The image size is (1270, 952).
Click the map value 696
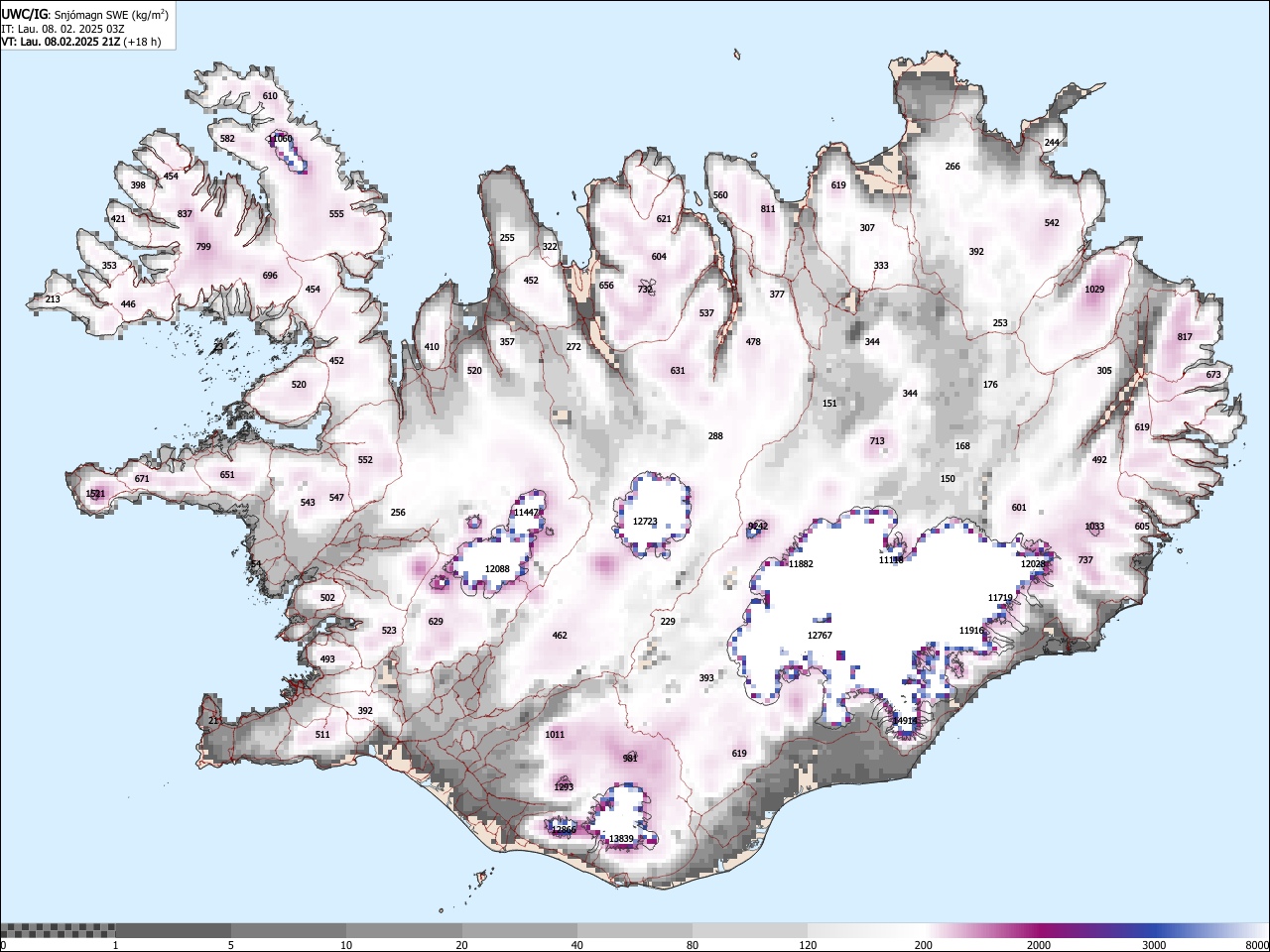270,277
